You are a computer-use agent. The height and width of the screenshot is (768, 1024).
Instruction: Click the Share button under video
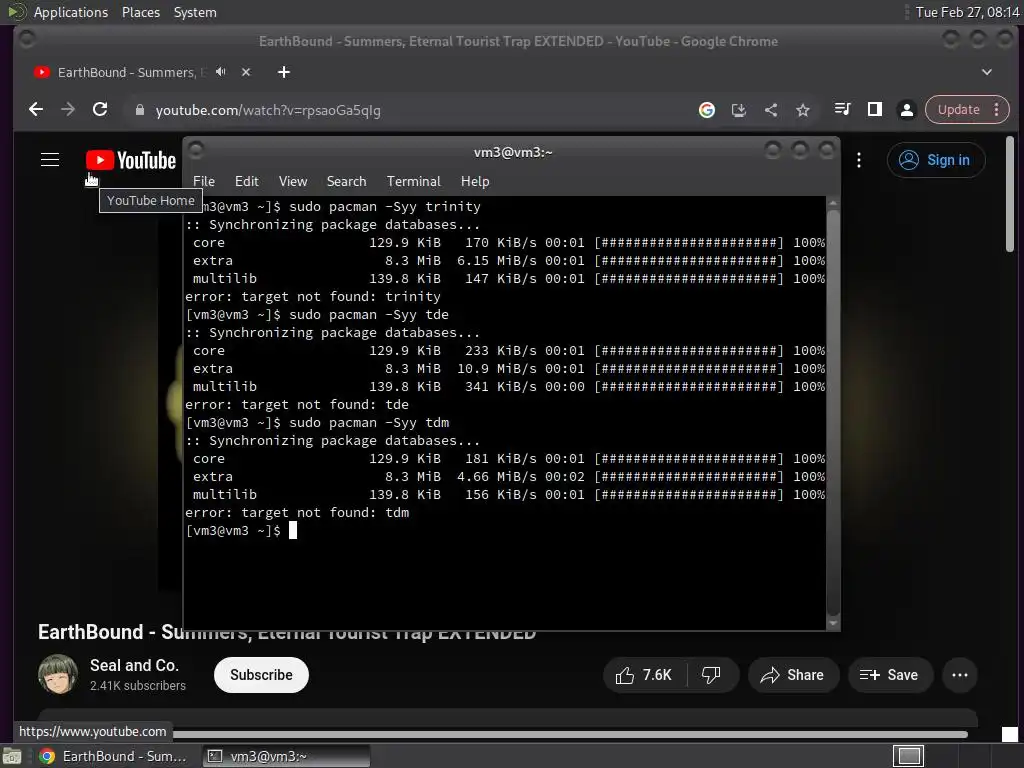(792, 675)
